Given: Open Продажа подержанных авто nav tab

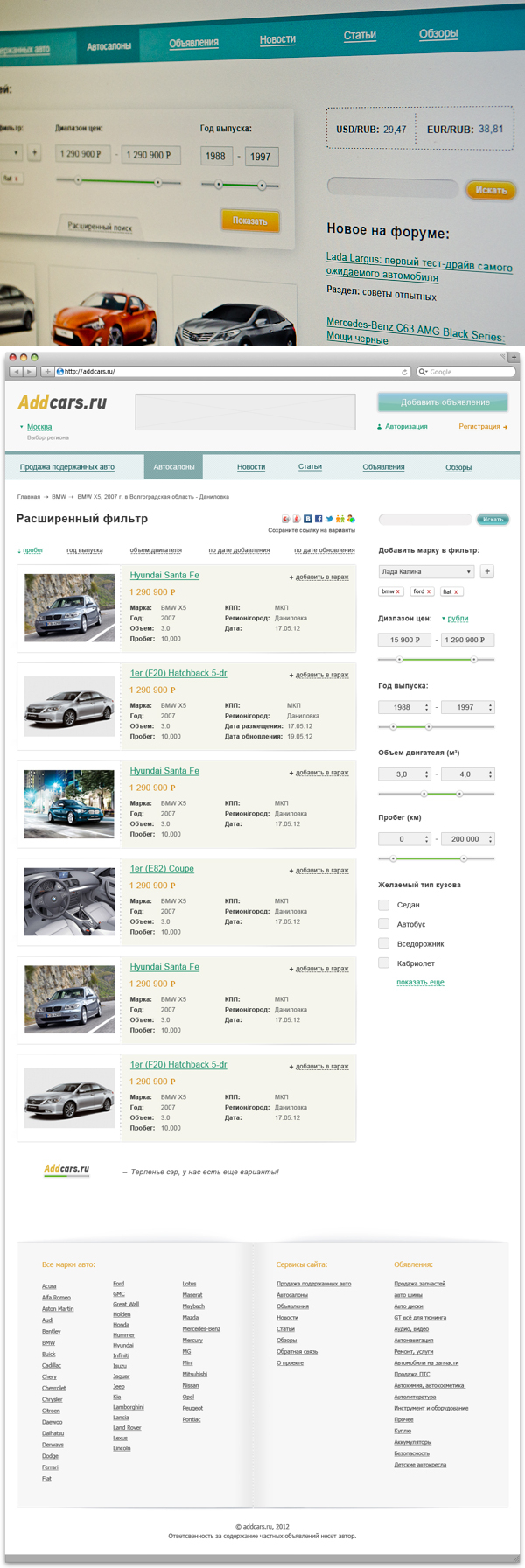Looking at the screenshot, I should point(67,467).
